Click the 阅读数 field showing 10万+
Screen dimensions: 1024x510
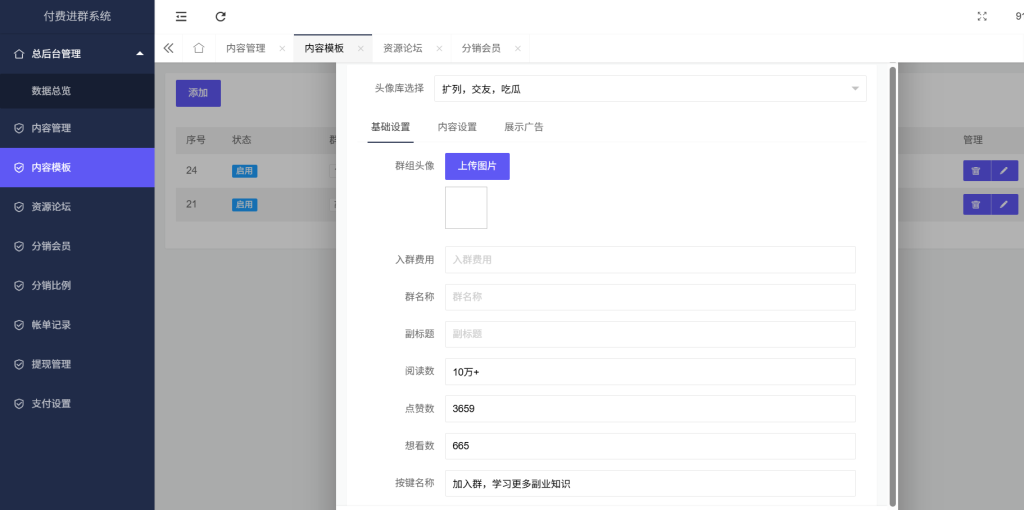[x=650, y=372]
